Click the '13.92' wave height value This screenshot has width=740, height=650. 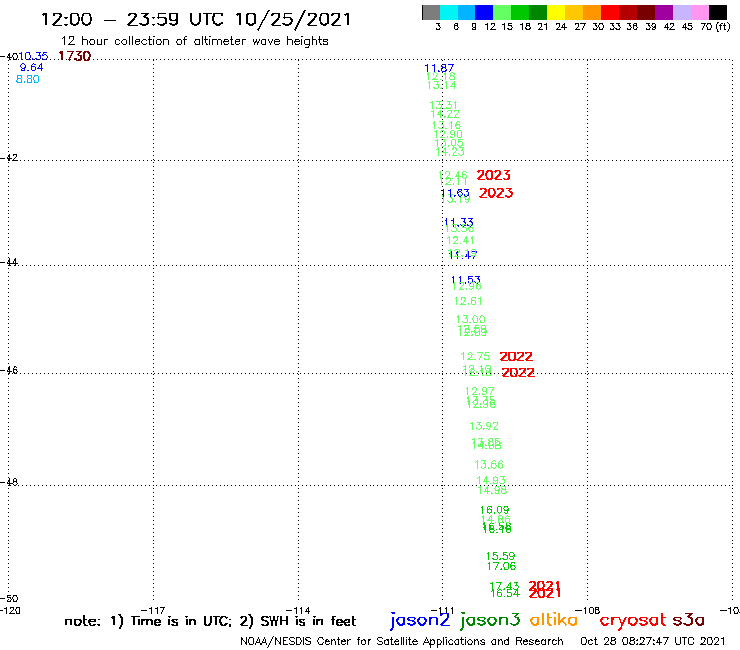point(484,426)
